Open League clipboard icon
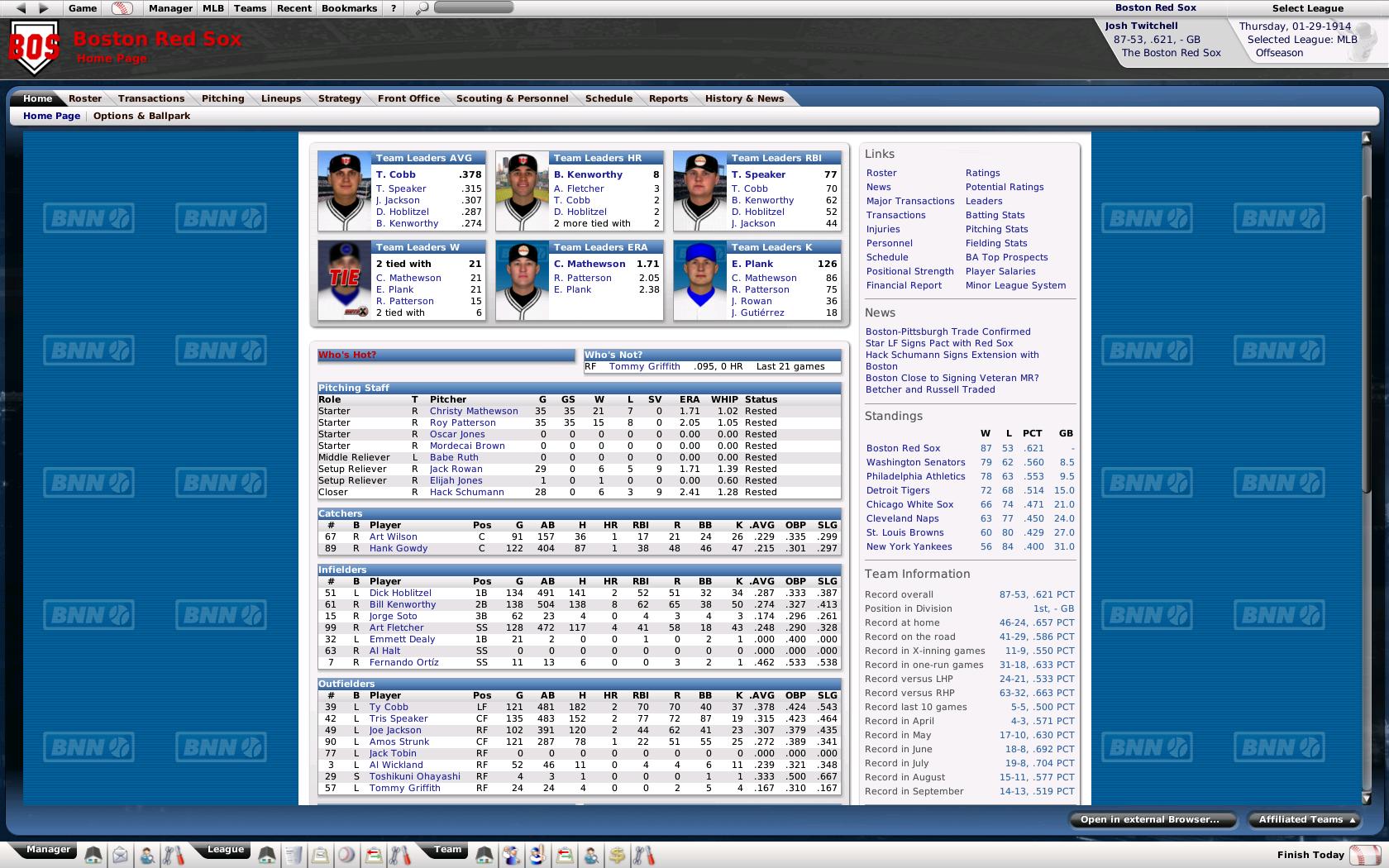This screenshot has height=868, width=1389. pos(320,856)
